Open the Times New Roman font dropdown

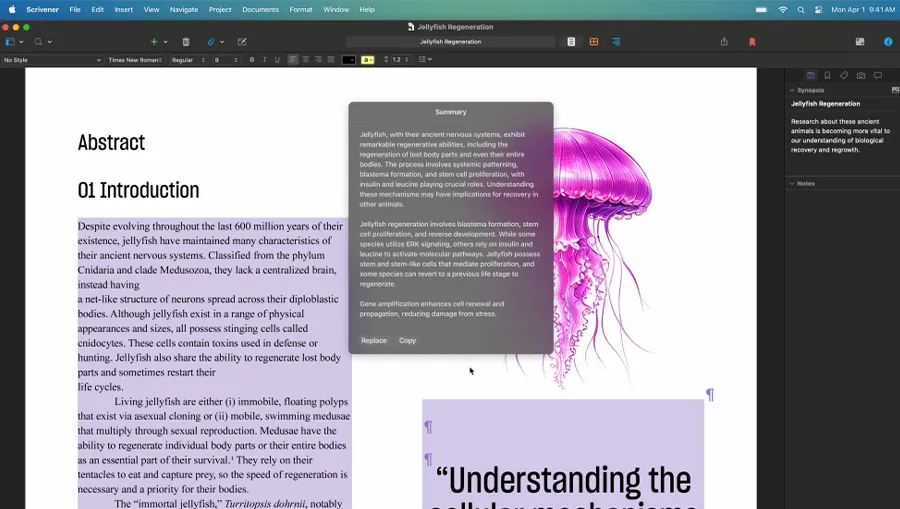tap(135, 60)
